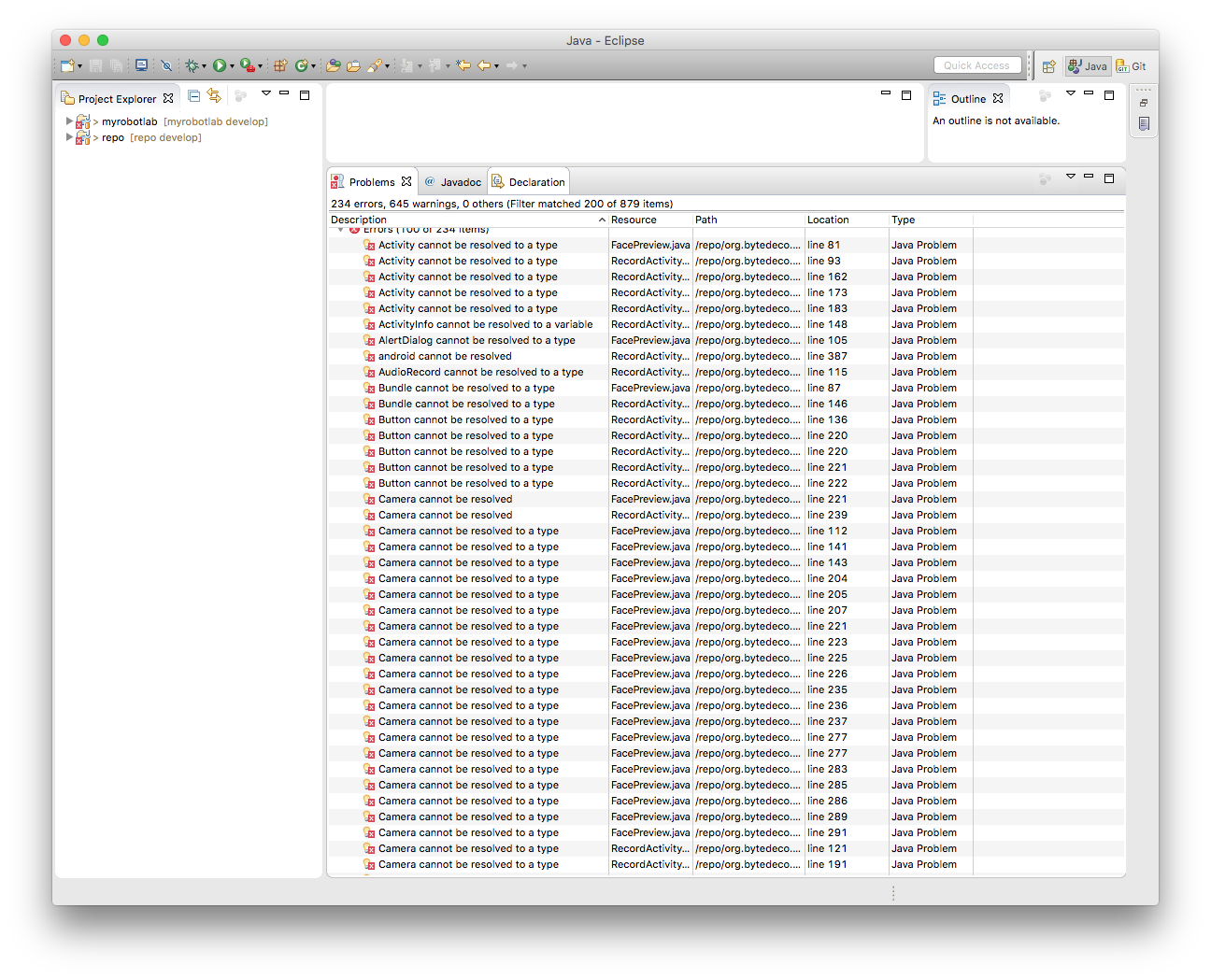1211x980 pixels.
Task: Minimize the Outline panel
Action: (x=1089, y=93)
